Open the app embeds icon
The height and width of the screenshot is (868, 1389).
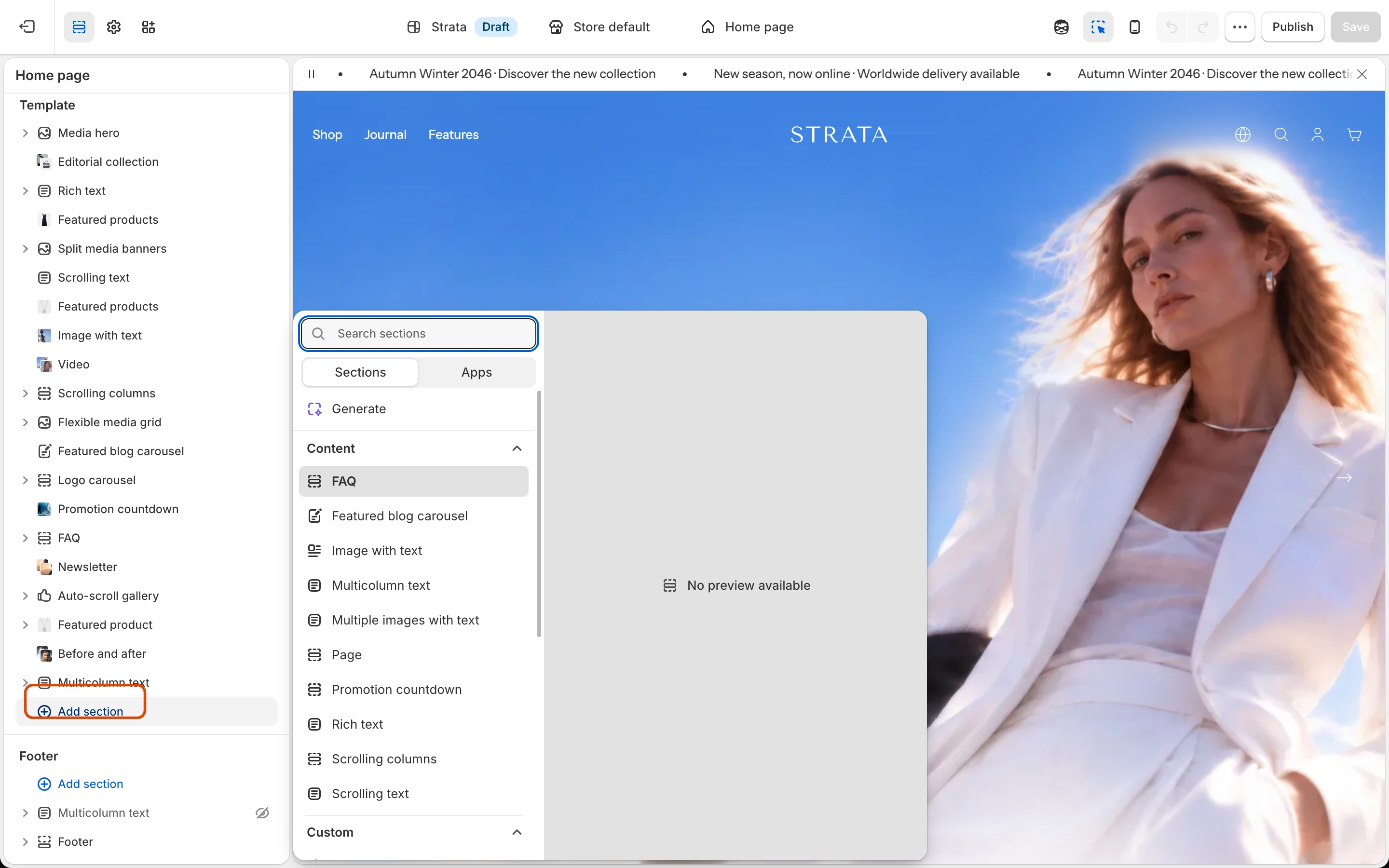pos(149,27)
